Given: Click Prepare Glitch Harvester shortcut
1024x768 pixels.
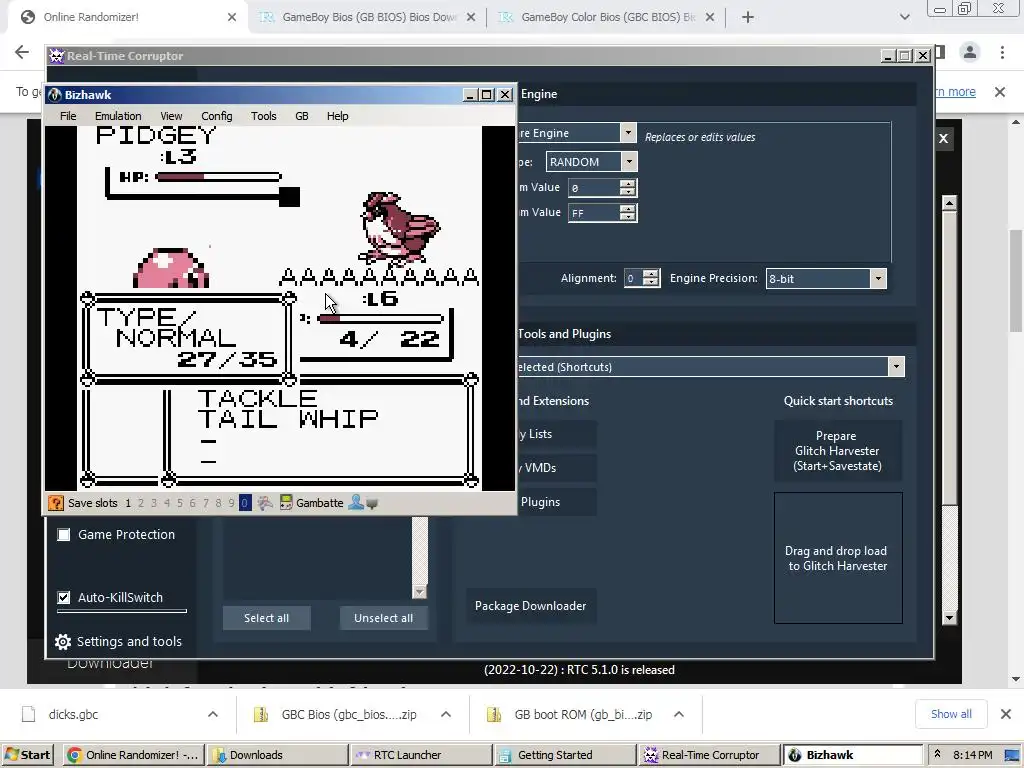Looking at the screenshot, I should coord(838,451).
